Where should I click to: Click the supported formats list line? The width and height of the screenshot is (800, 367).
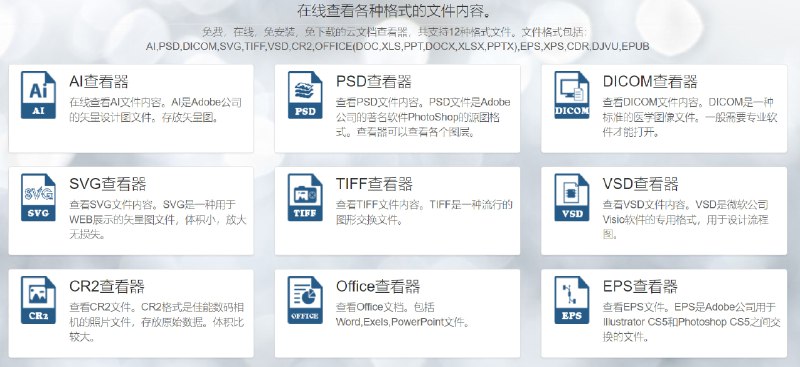[x=397, y=46]
